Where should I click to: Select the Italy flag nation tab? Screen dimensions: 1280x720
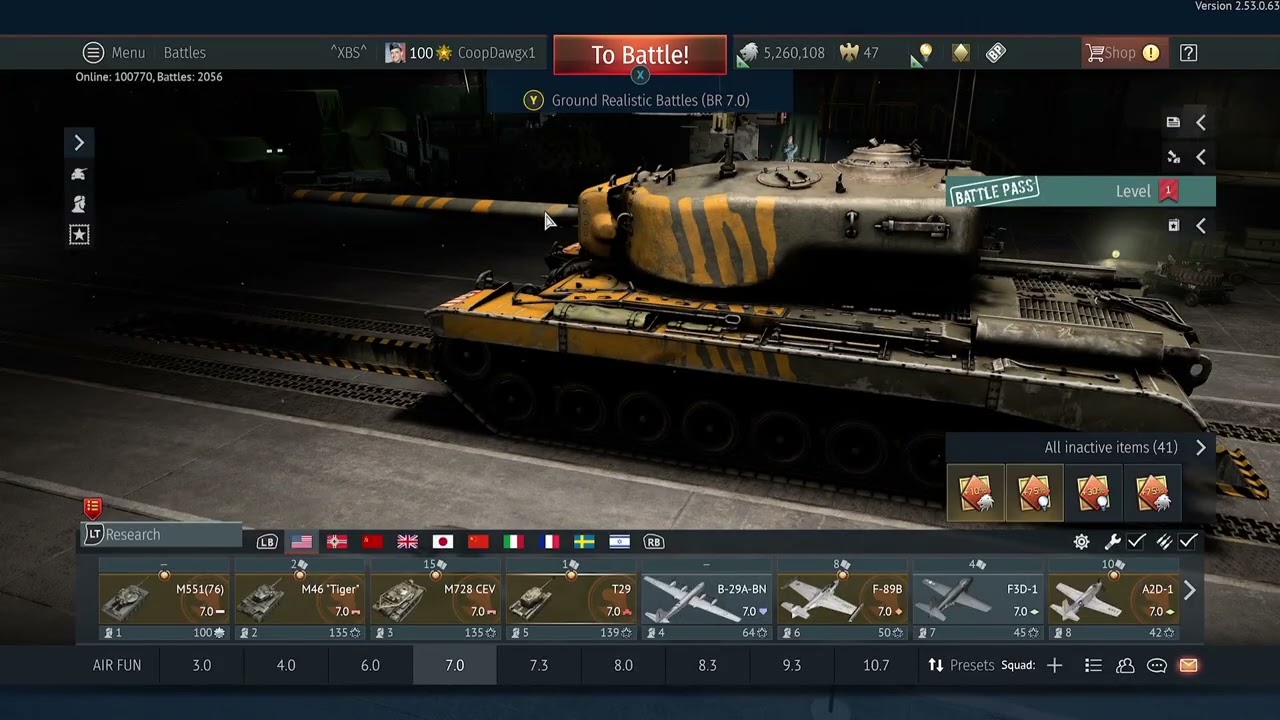pos(514,542)
